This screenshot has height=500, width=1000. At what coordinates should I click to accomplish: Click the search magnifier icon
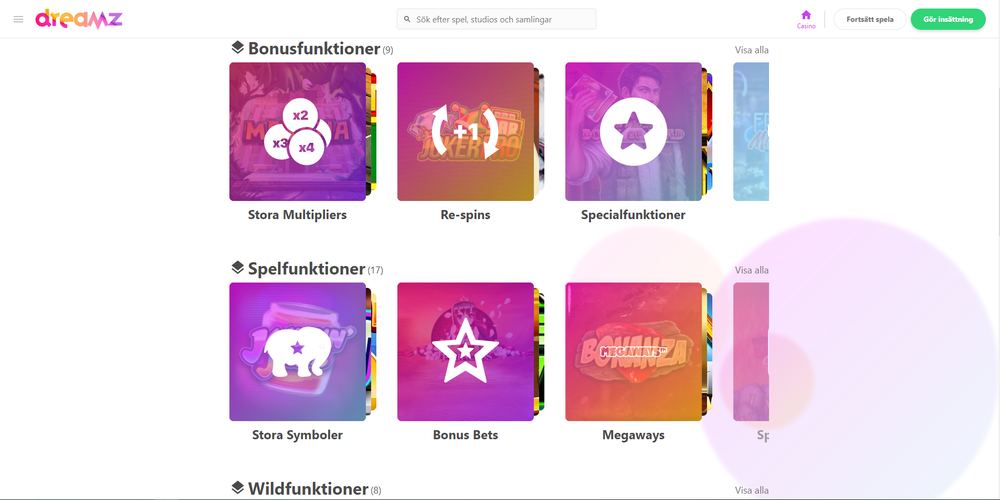[408, 19]
